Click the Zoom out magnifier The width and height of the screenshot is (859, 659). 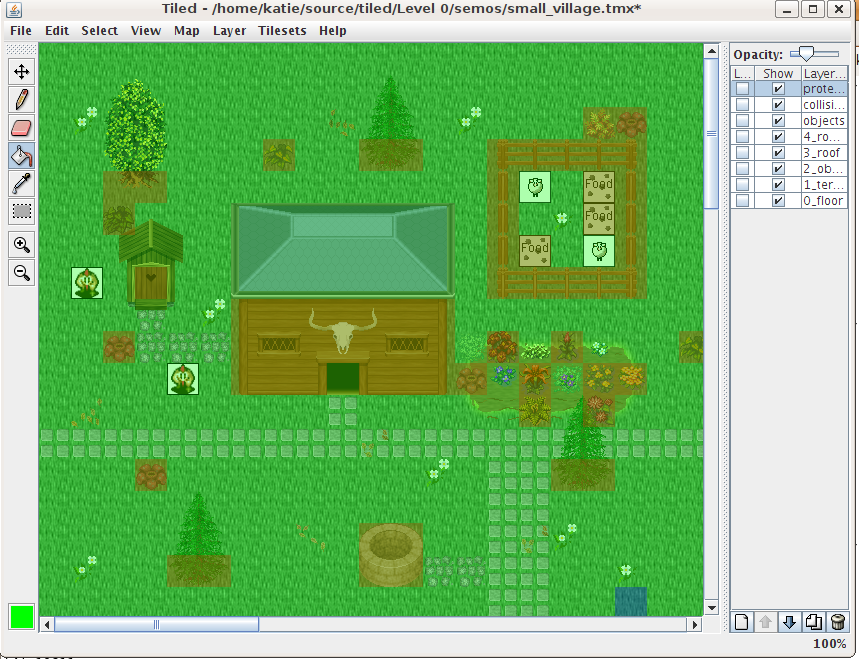[21, 272]
